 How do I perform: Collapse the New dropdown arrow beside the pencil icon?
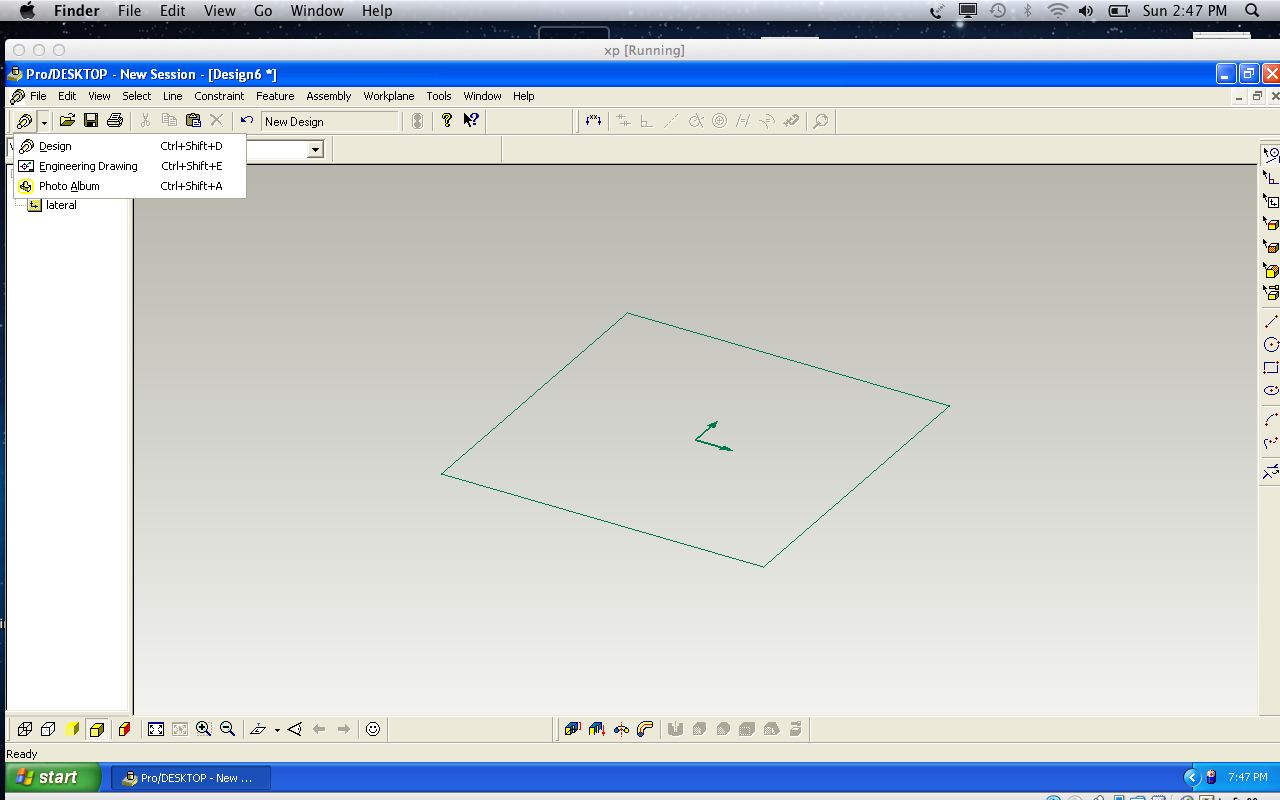44,122
